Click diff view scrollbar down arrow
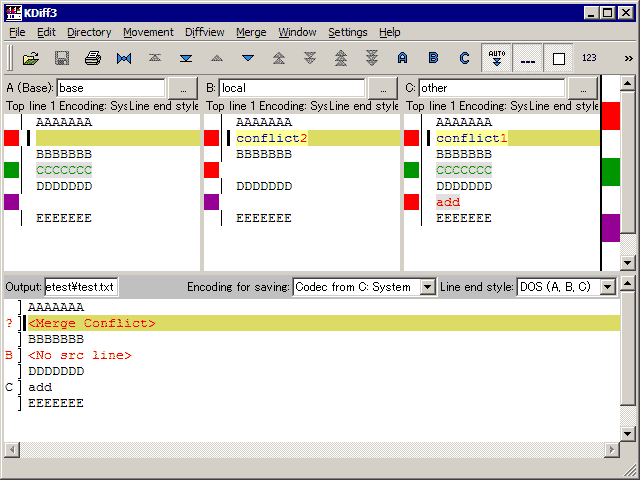Screen dimensions: 640x480 click(628, 262)
